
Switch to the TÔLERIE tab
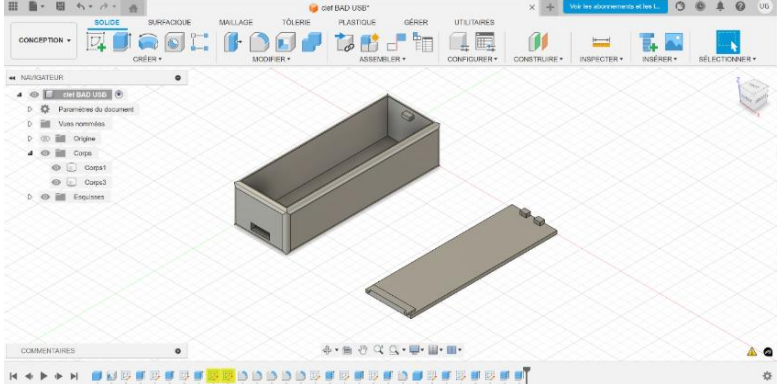[296, 22]
